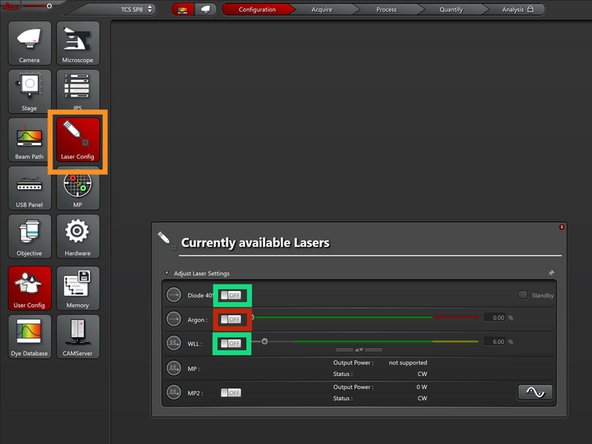Click the WLL laser round icon
Image resolution: width=592 pixels, height=444 pixels.
pos(174,343)
